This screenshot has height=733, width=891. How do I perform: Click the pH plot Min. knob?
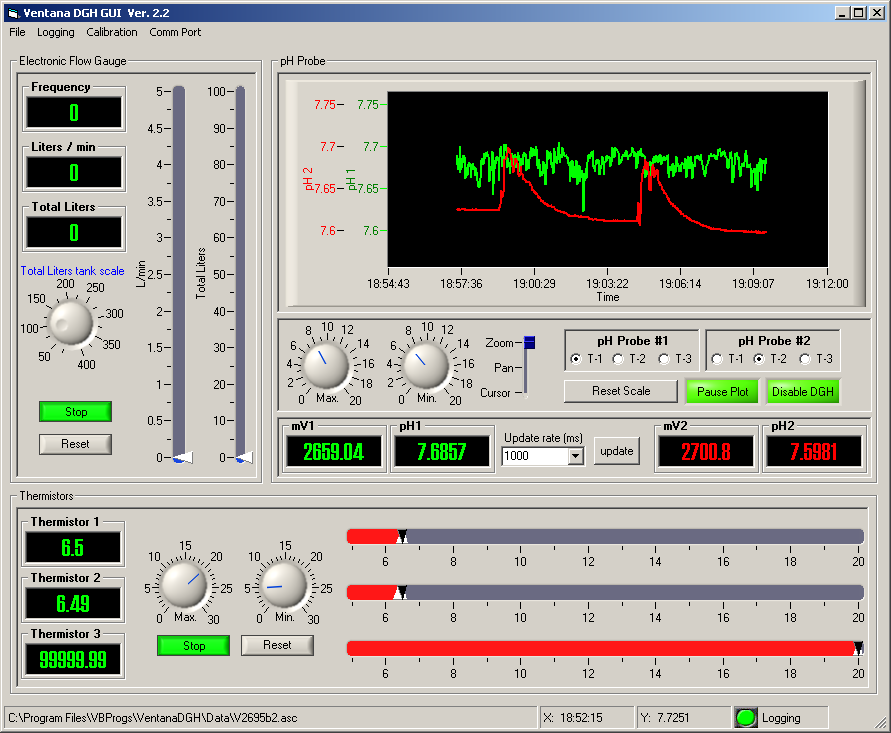[x=425, y=366]
